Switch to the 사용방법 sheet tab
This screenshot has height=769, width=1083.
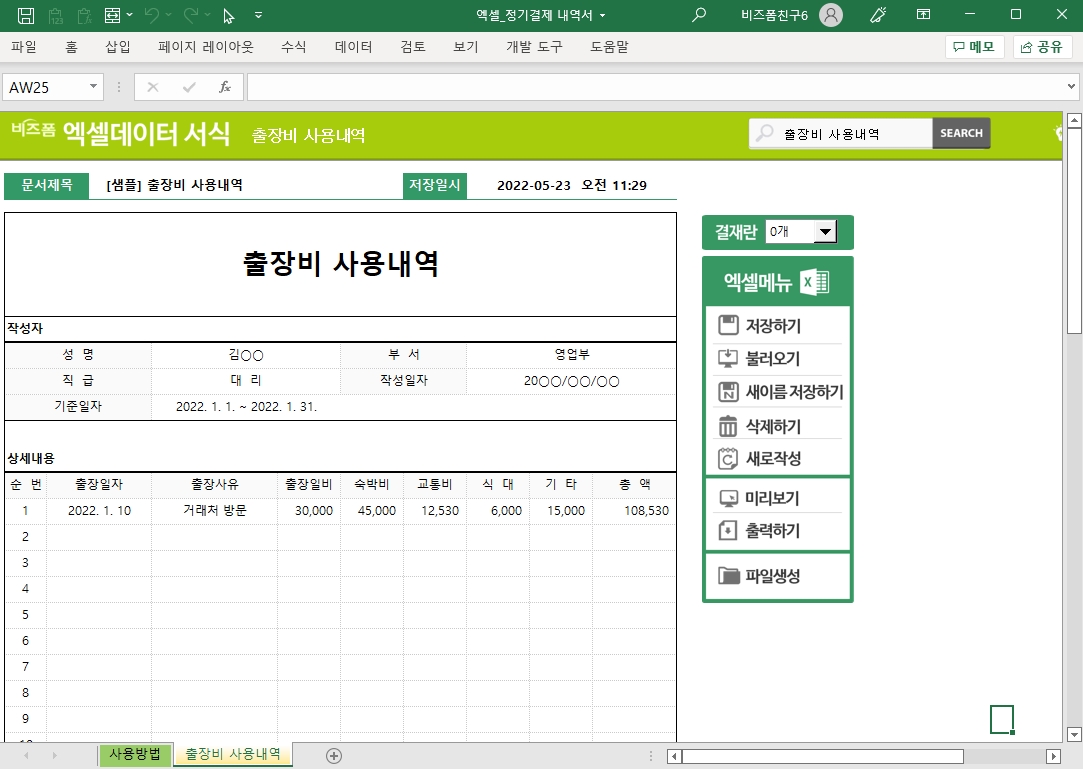(x=135, y=754)
